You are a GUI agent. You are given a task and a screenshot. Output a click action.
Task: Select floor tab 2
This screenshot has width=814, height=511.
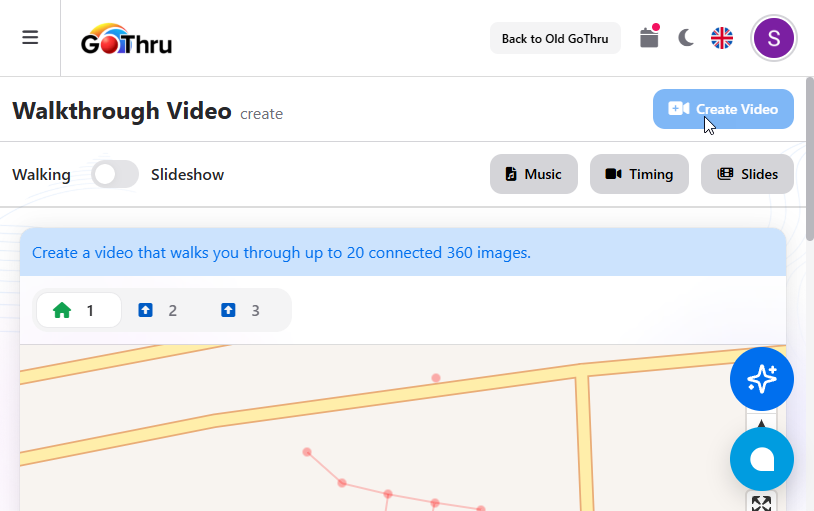coord(160,310)
